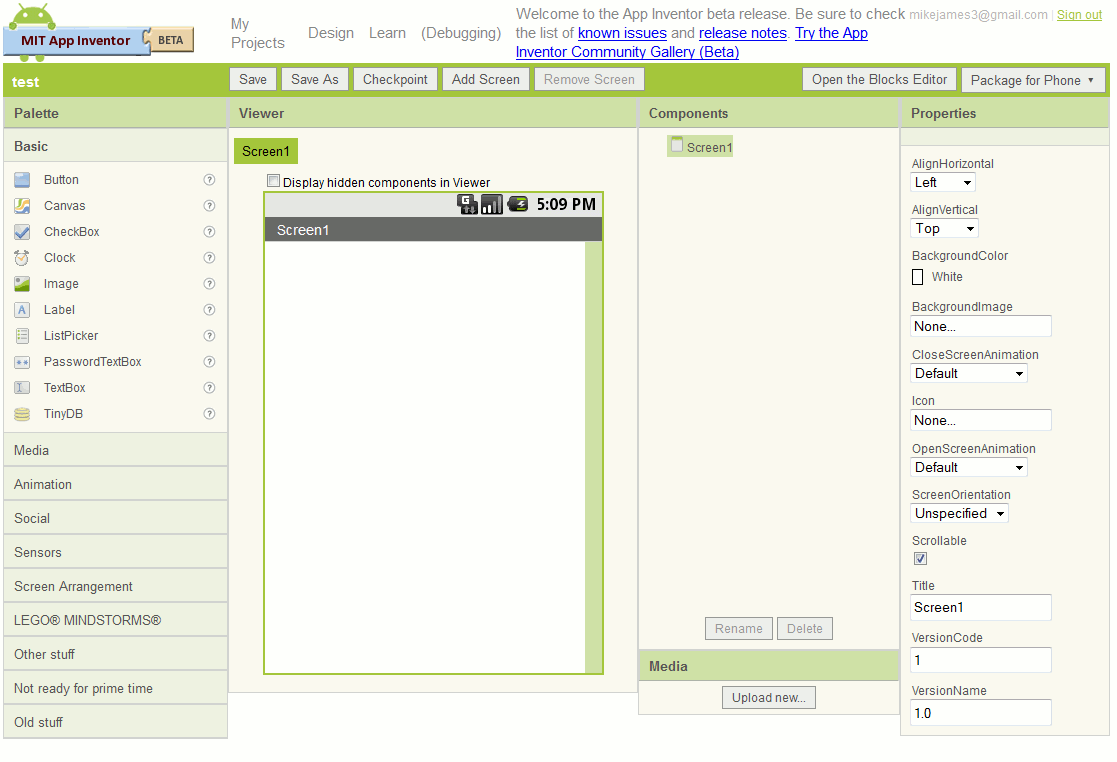This screenshot has width=1117, height=762.
Task: Click the network data icon in phone preview
Action: click(467, 204)
